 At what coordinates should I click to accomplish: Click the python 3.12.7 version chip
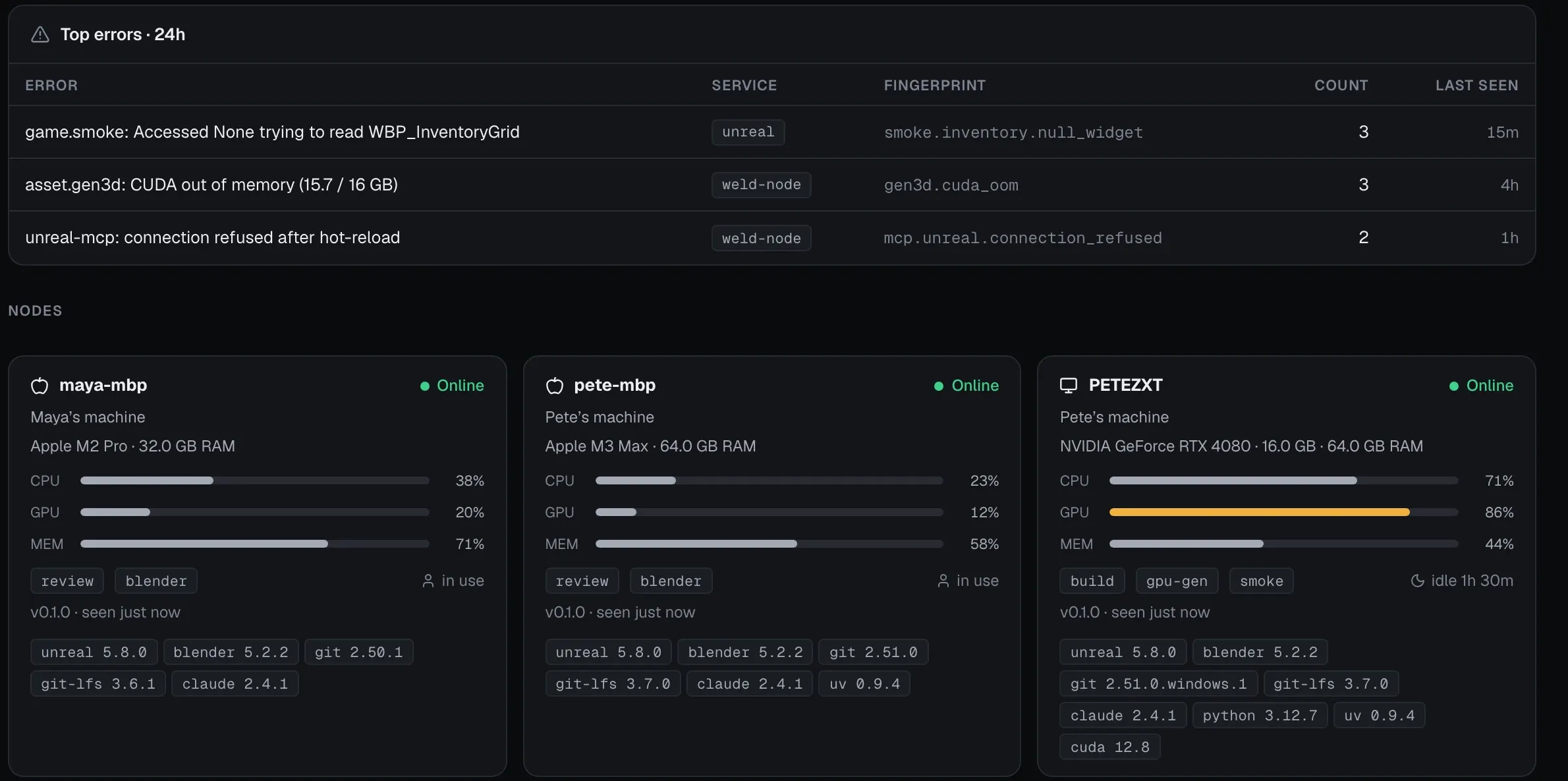pyautogui.click(x=1260, y=715)
